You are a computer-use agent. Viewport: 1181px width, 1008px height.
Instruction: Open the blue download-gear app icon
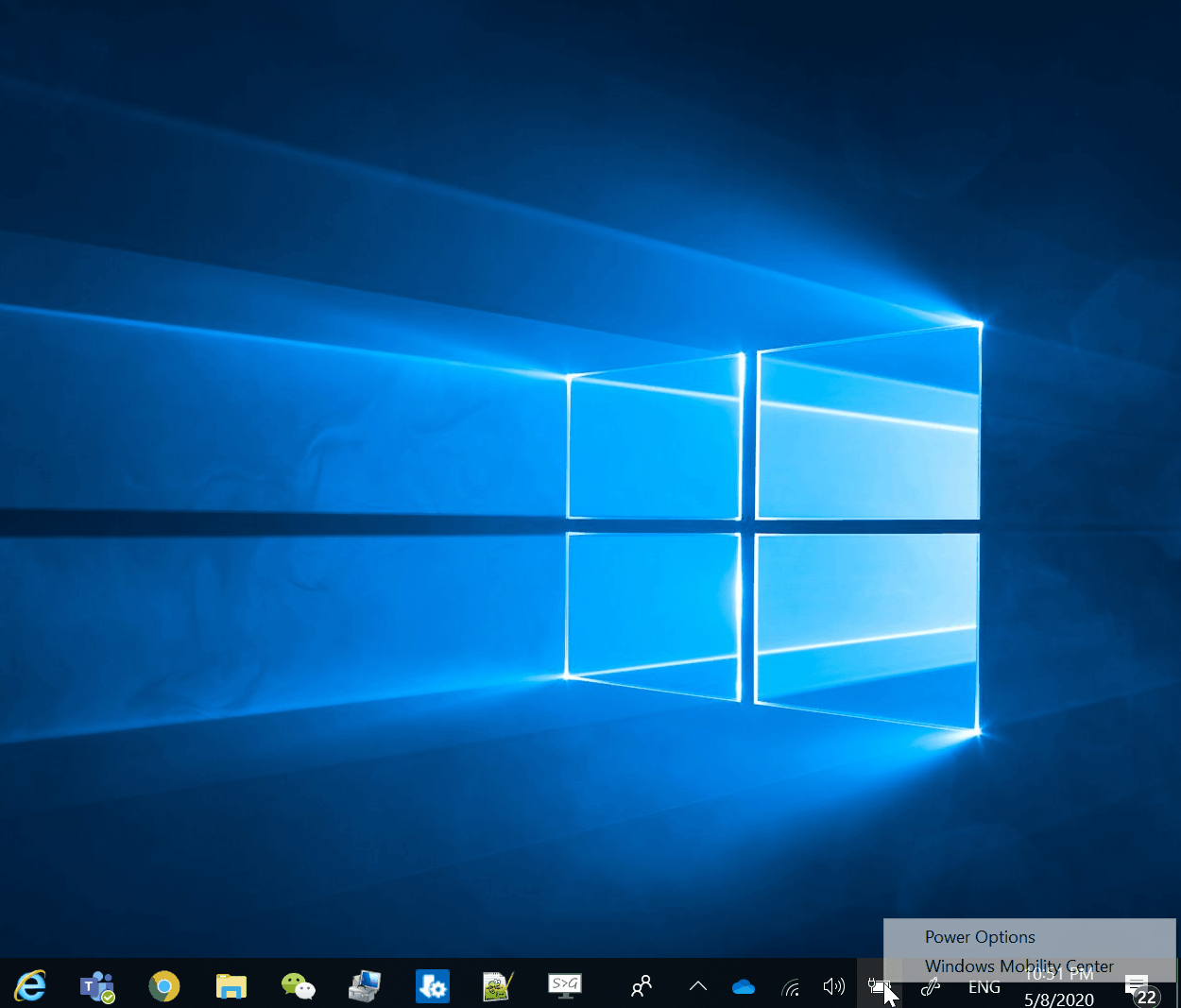(x=432, y=986)
